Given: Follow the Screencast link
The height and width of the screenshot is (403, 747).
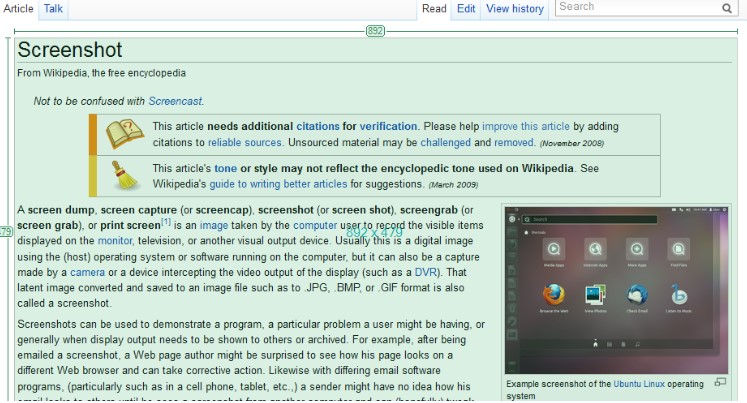Looking at the screenshot, I should [x=175, y=101].
